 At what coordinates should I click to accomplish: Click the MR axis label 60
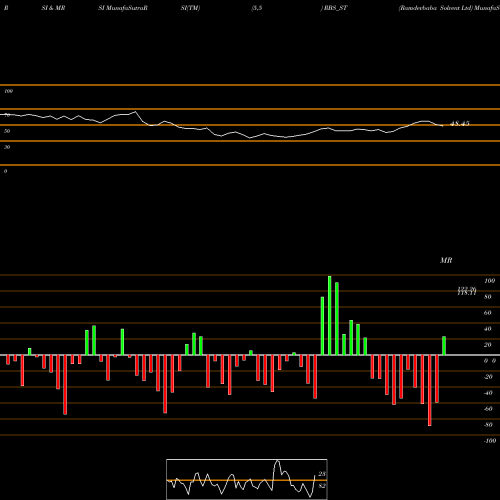(488, 313)
